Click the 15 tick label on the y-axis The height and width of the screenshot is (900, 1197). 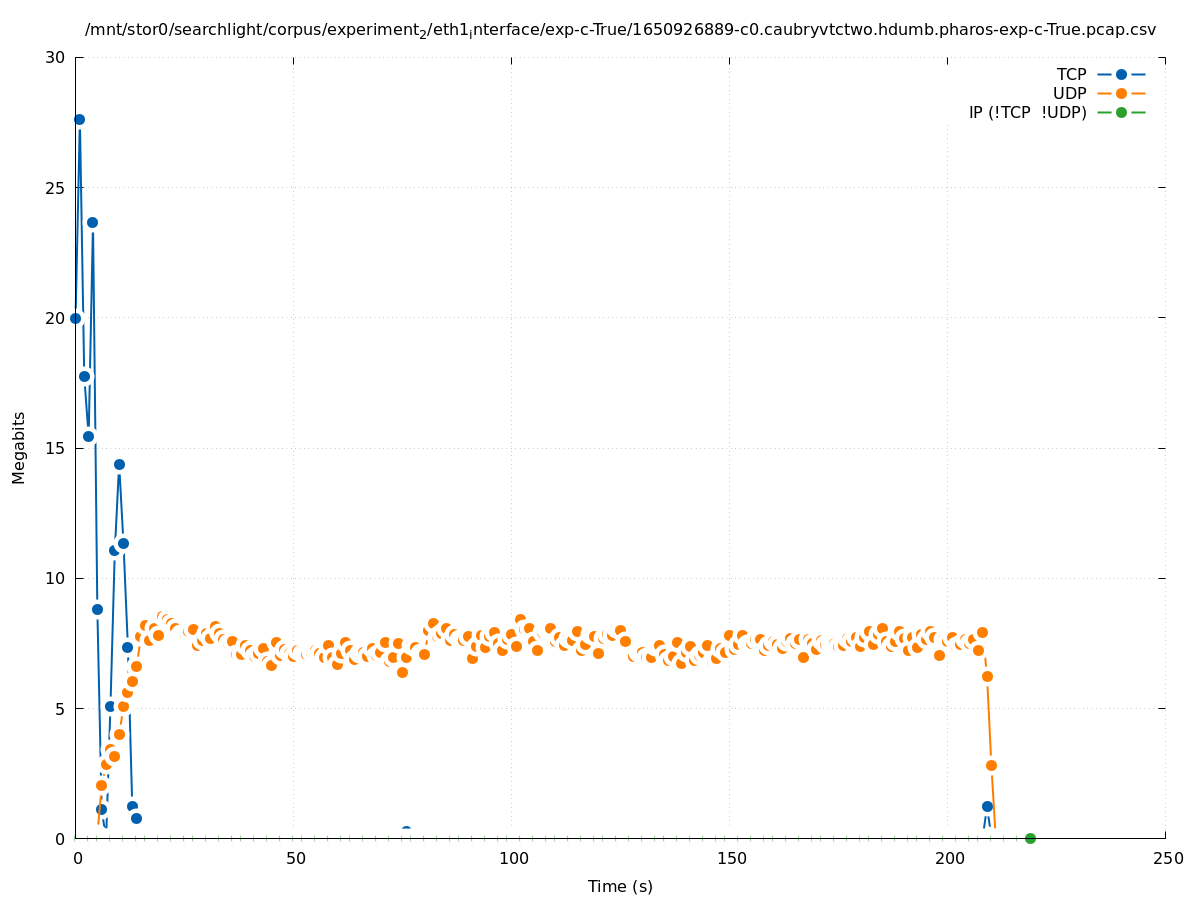pyautogui.click(x=55, y=448)
